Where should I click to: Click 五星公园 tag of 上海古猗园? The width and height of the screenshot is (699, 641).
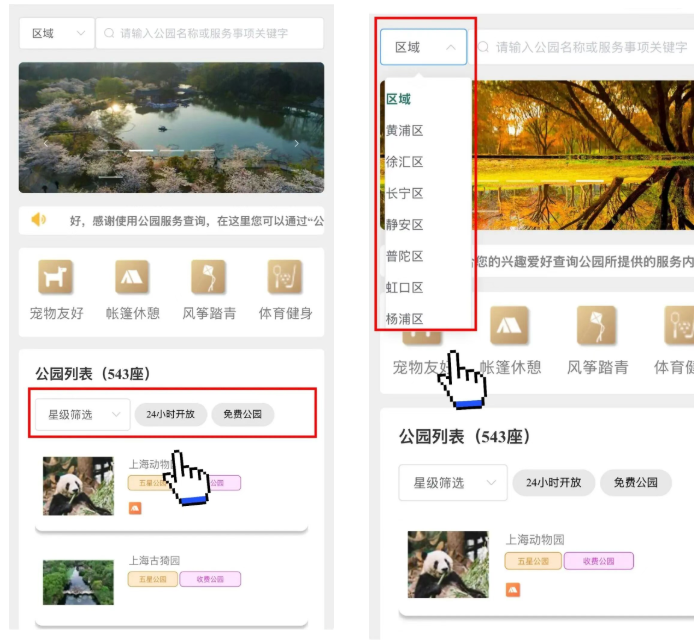(x=153, y=579)
